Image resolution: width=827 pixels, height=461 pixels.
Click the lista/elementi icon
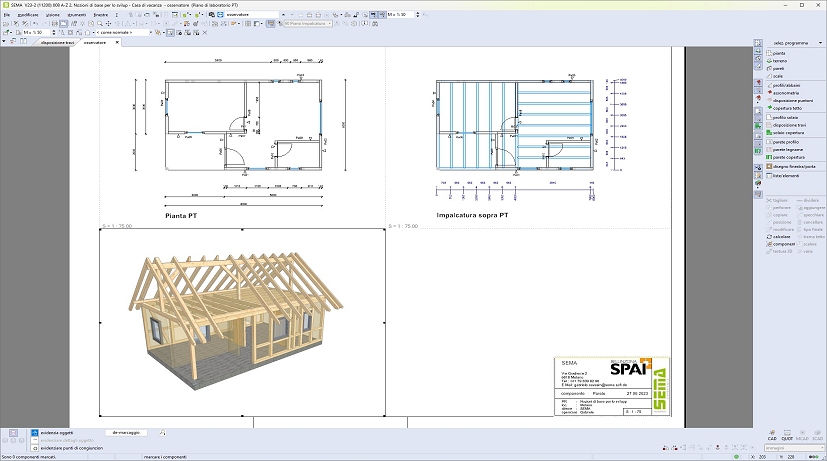(767, 176)
